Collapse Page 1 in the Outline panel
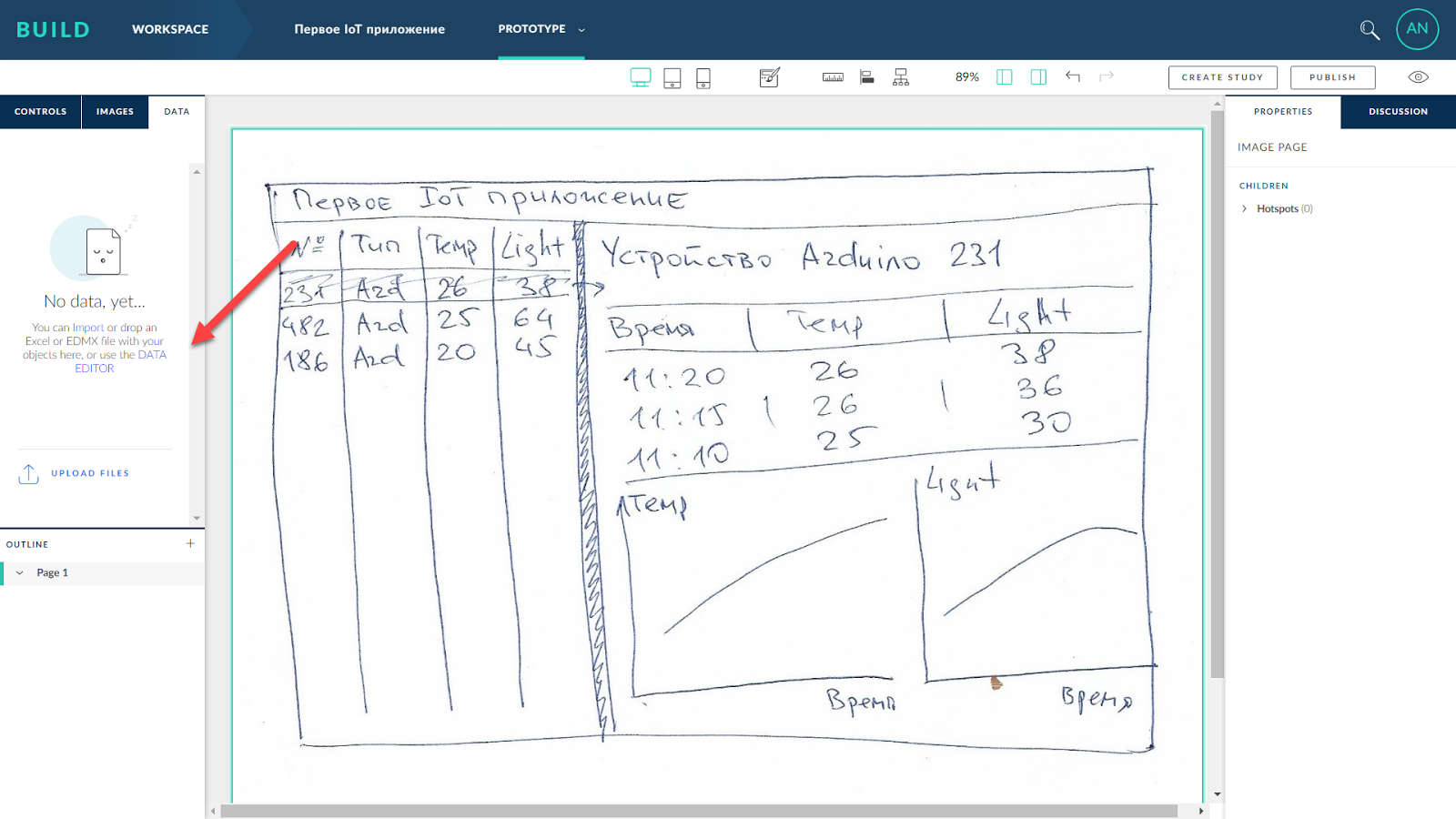 pos(18,572)
